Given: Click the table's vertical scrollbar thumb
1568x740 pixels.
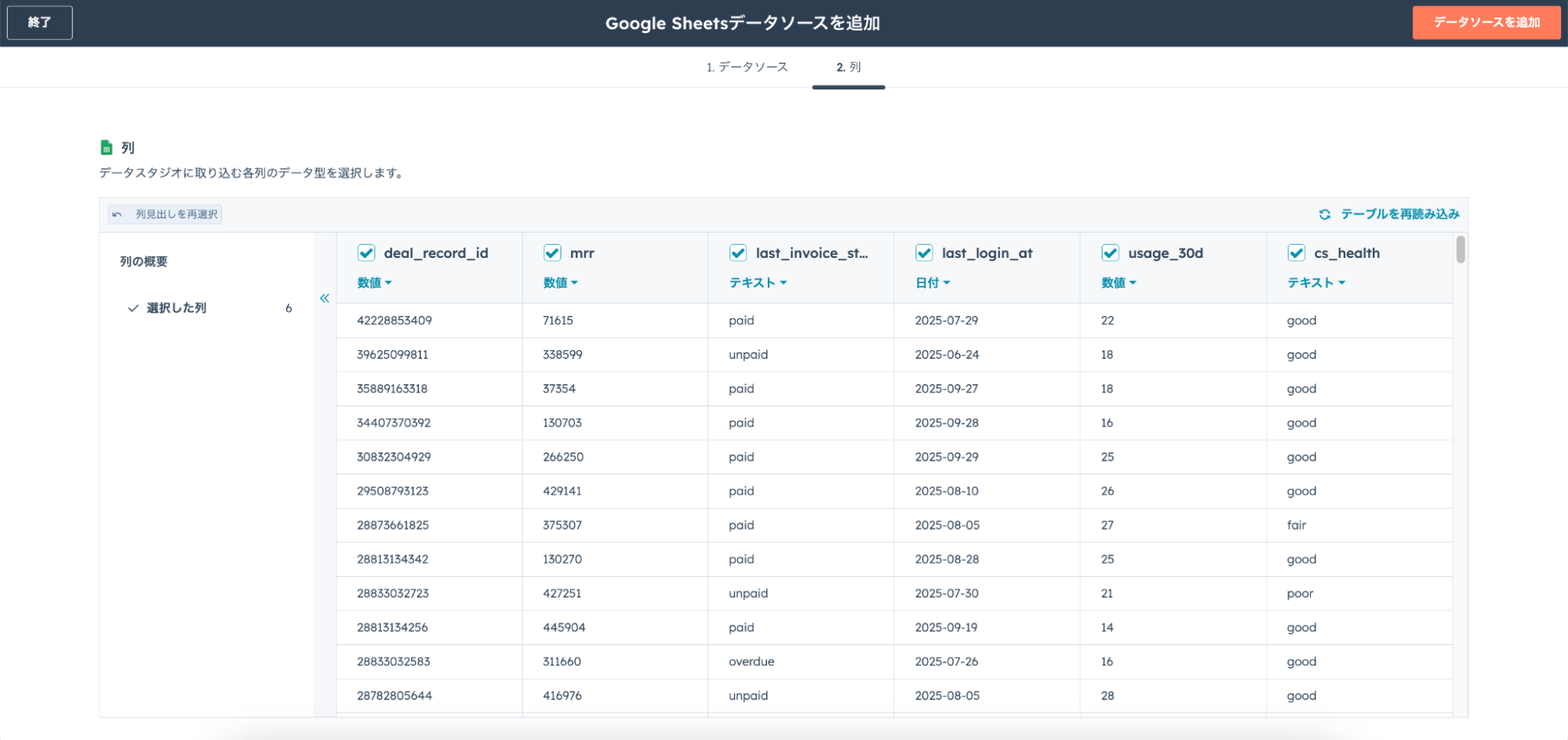Looking at the screenshot, I should (1460, 249).
